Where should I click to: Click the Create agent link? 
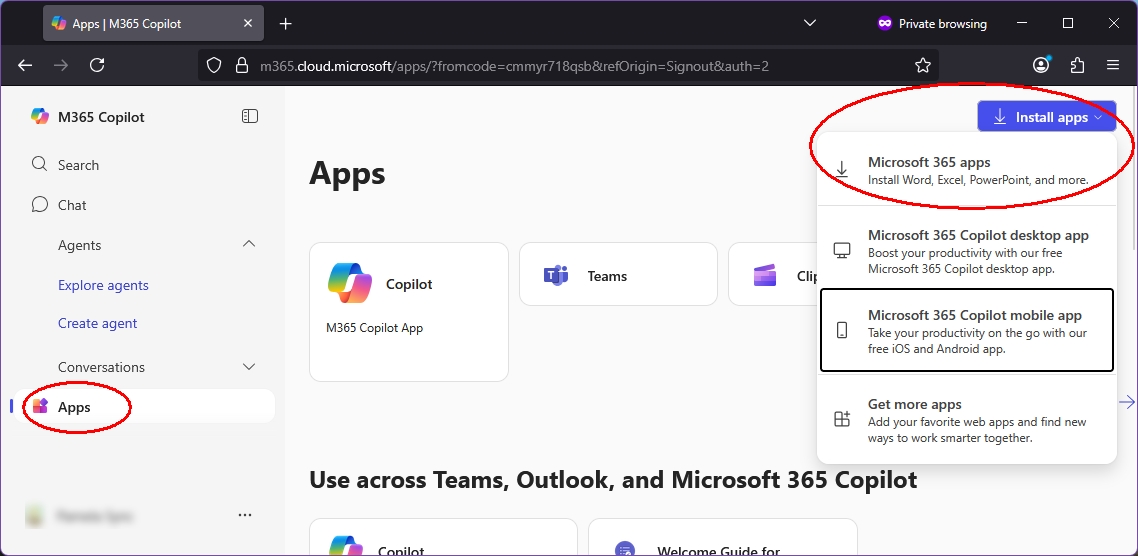tap(98, 323)
